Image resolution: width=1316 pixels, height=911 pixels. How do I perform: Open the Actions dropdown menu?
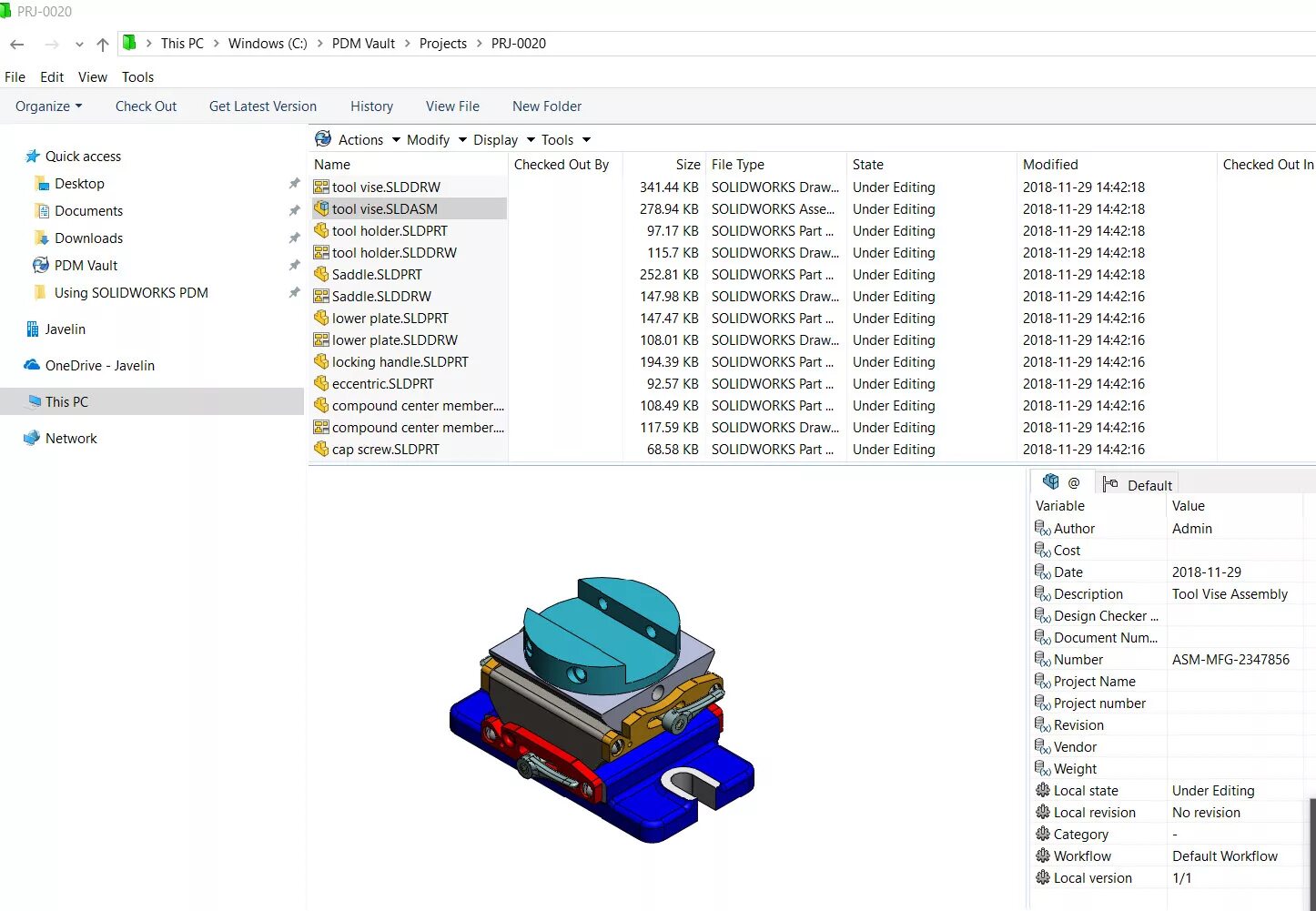(x=369, y=139)
